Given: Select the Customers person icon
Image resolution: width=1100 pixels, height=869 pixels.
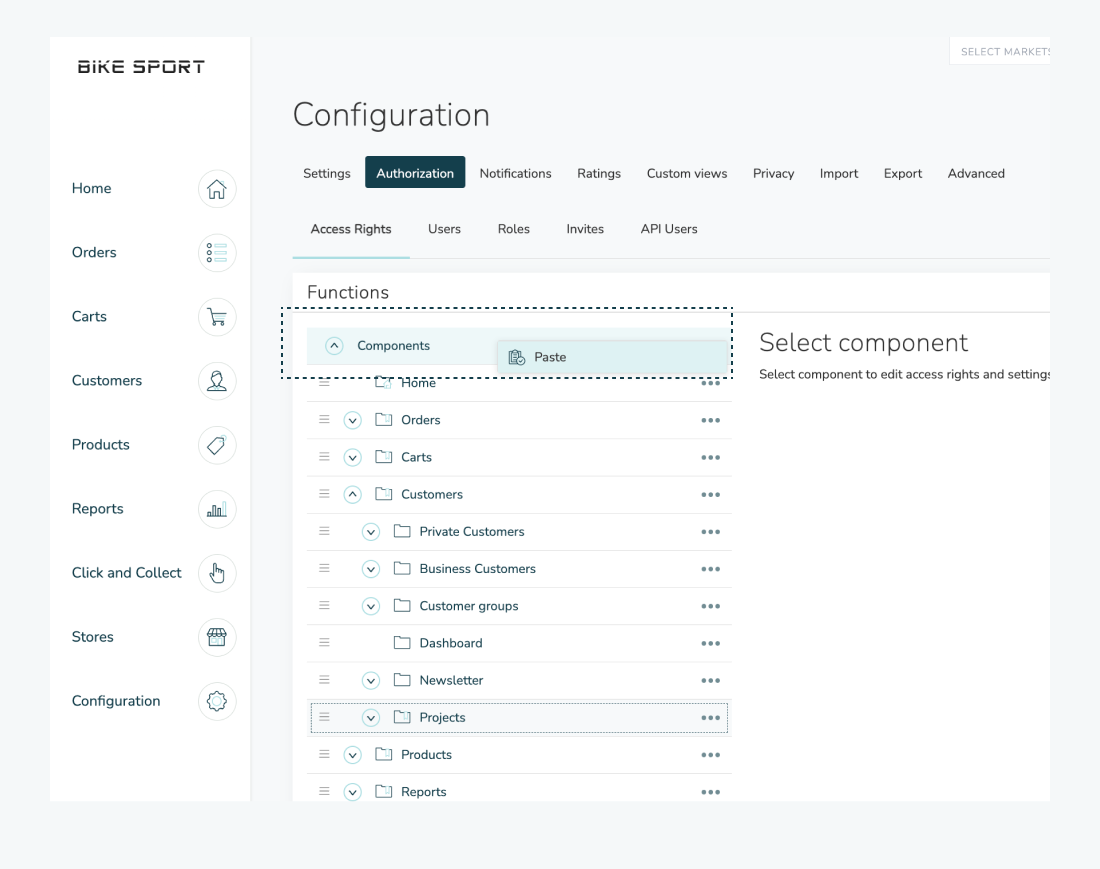Looking at the screenshot, I should [x=217, y=381].
